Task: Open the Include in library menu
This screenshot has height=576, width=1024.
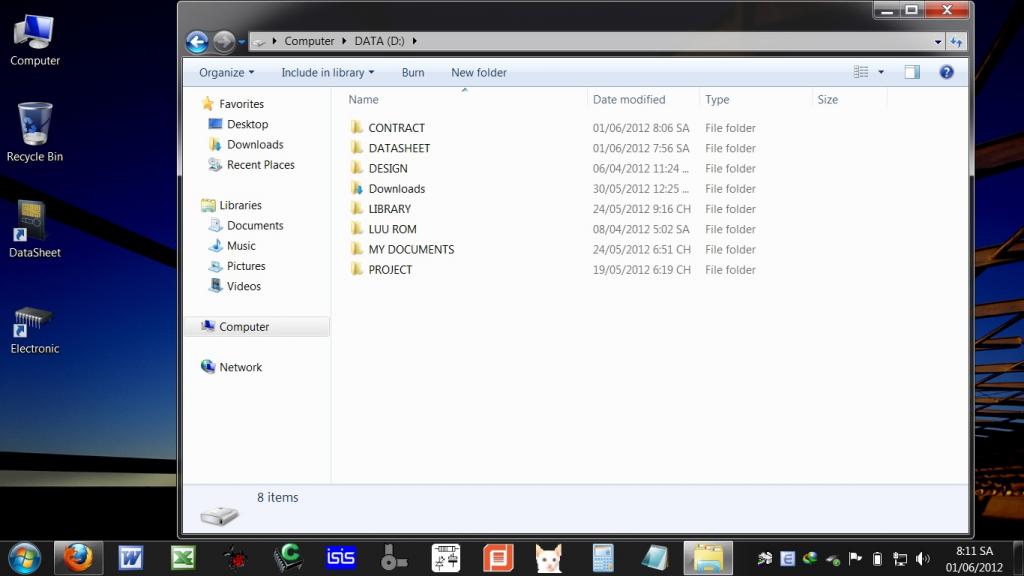Action: pos(328,72)
